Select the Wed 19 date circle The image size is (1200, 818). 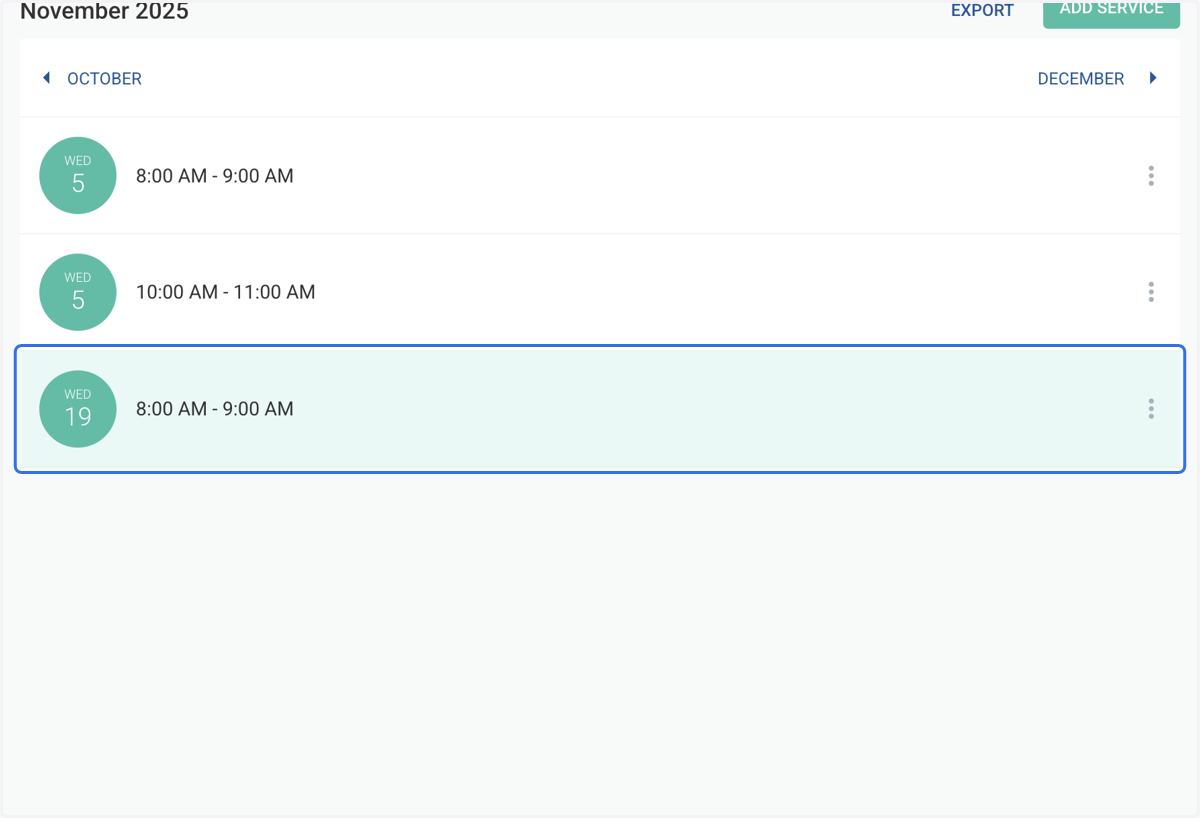(x=78, y=409)
